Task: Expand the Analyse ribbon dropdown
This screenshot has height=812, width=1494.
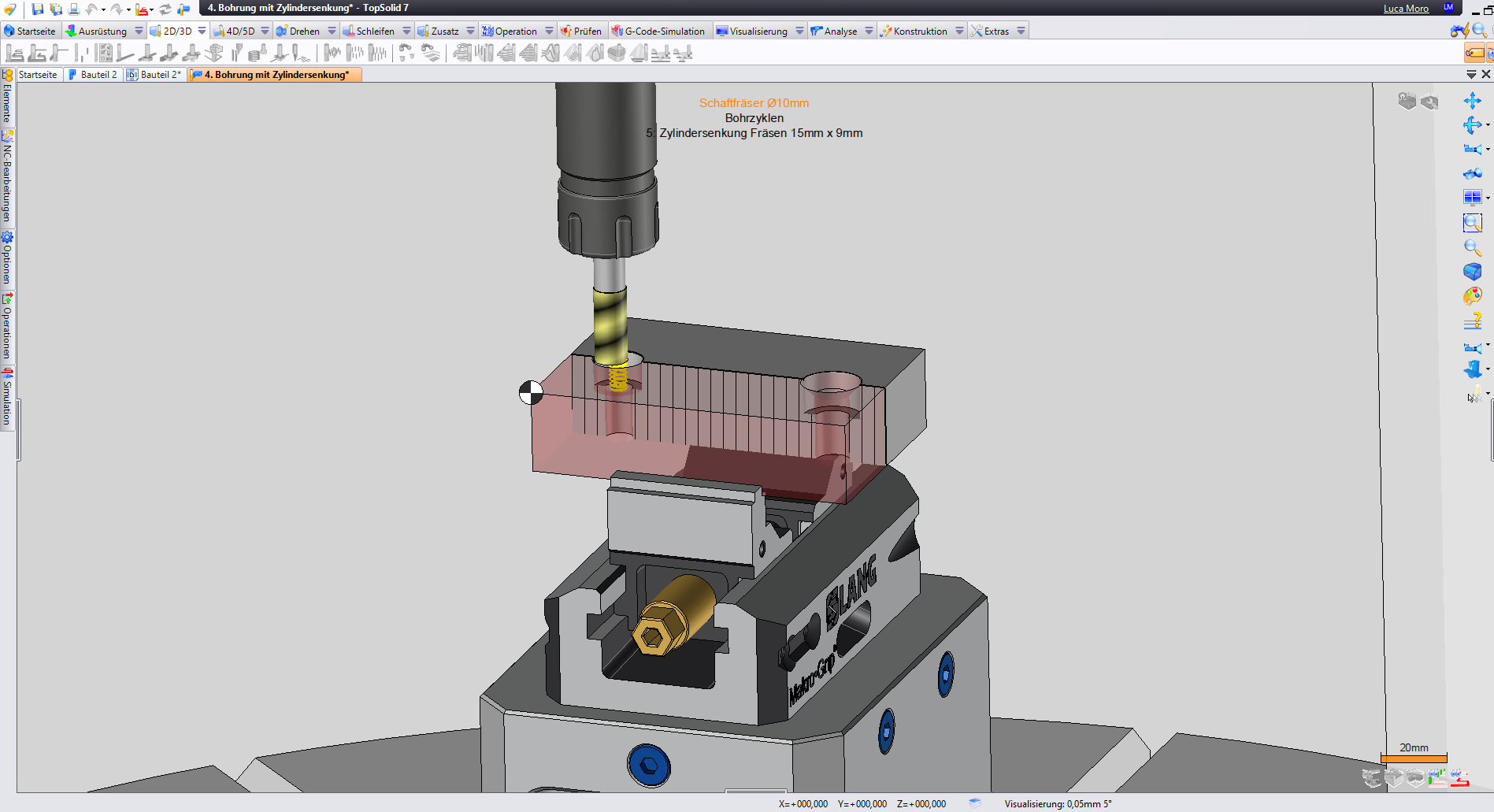Action: pos(869,31)
